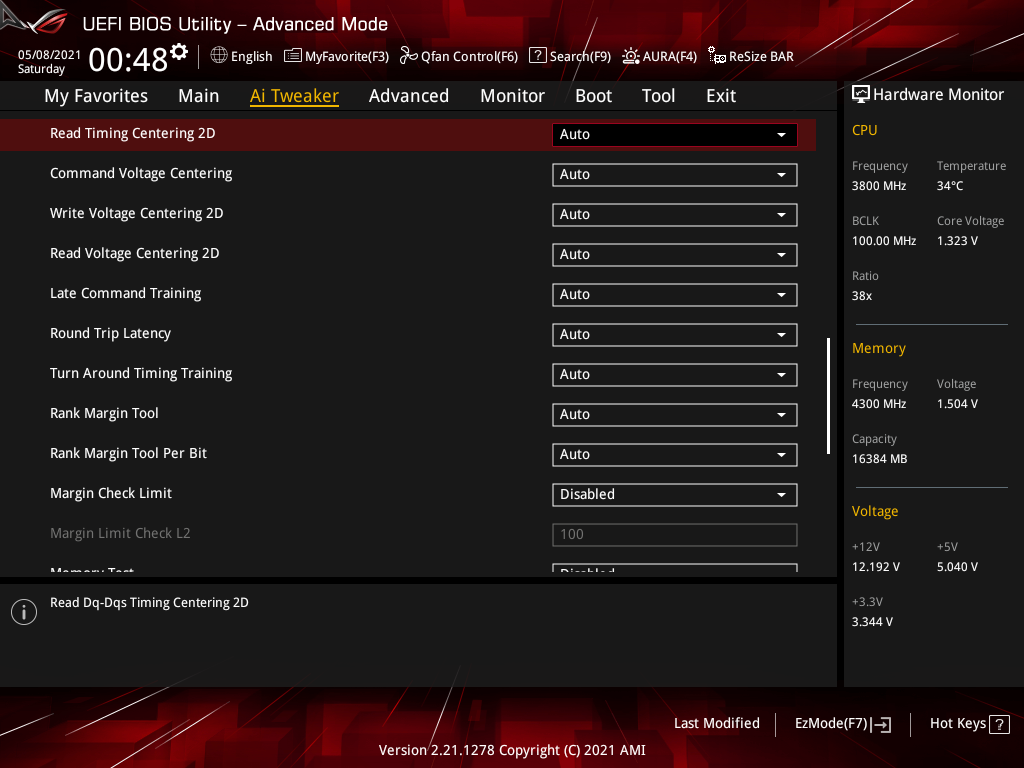
Task: Open Write Voltage Centering 2D dropdown
Action: click(x=675, y=214)
